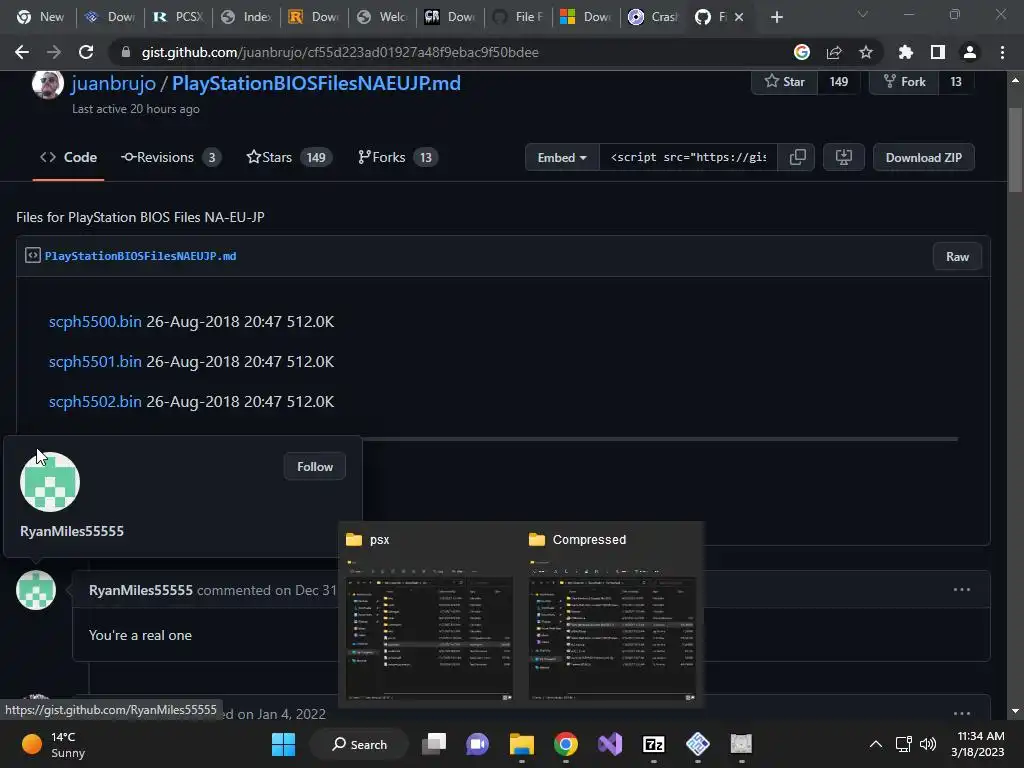This screenshot has height=768, width=1024.
Task: Select the embed script text field
Action: click(688, 157)
